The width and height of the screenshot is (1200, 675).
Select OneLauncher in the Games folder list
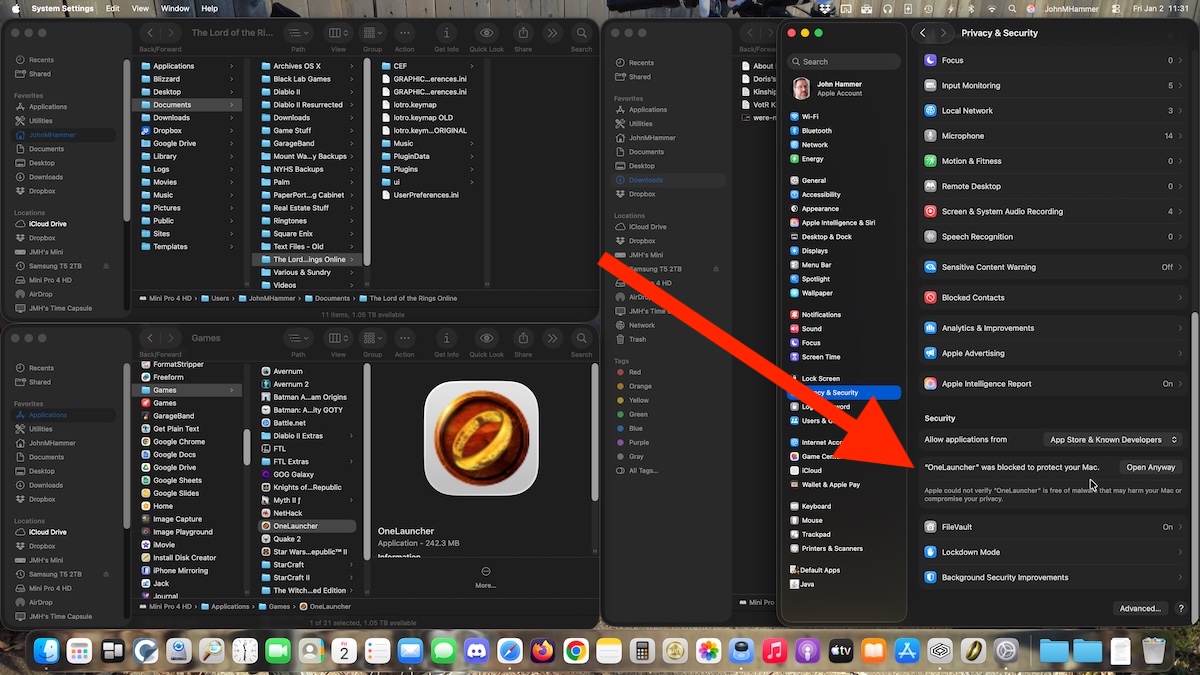[305, 526]
